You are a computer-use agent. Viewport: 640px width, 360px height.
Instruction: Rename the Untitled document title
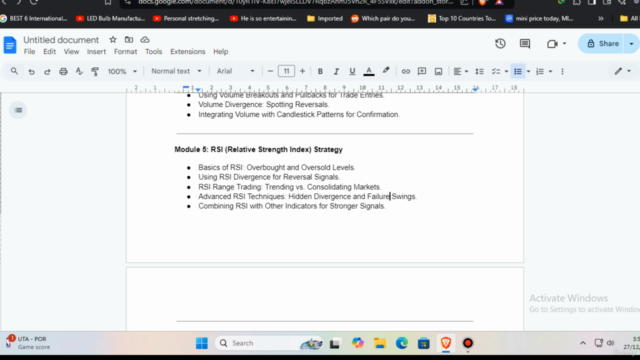click(61, 40)
